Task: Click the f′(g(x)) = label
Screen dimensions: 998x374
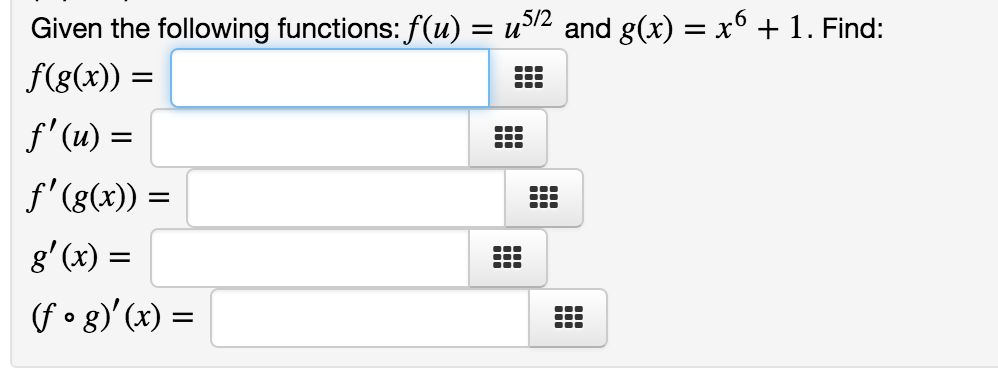Action: pyautogui.click(x=98, y=198)
